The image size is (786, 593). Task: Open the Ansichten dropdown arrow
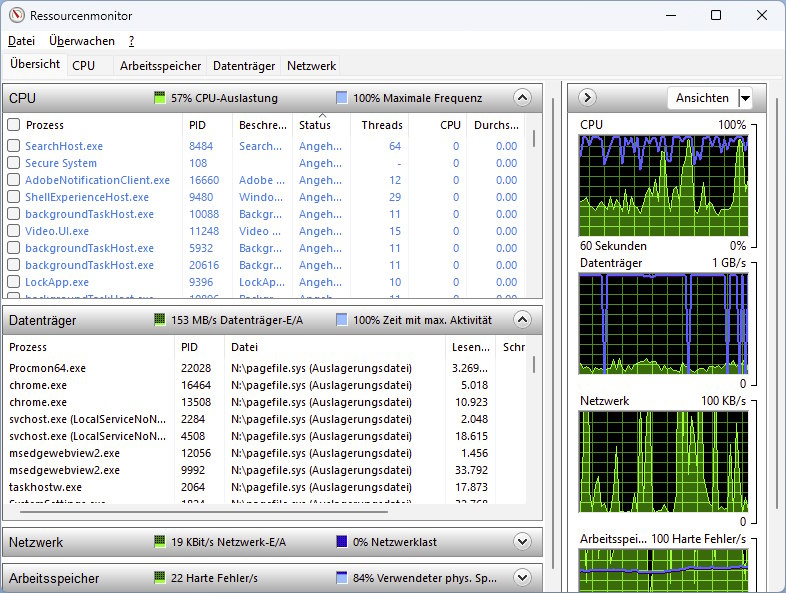(745, 98)
